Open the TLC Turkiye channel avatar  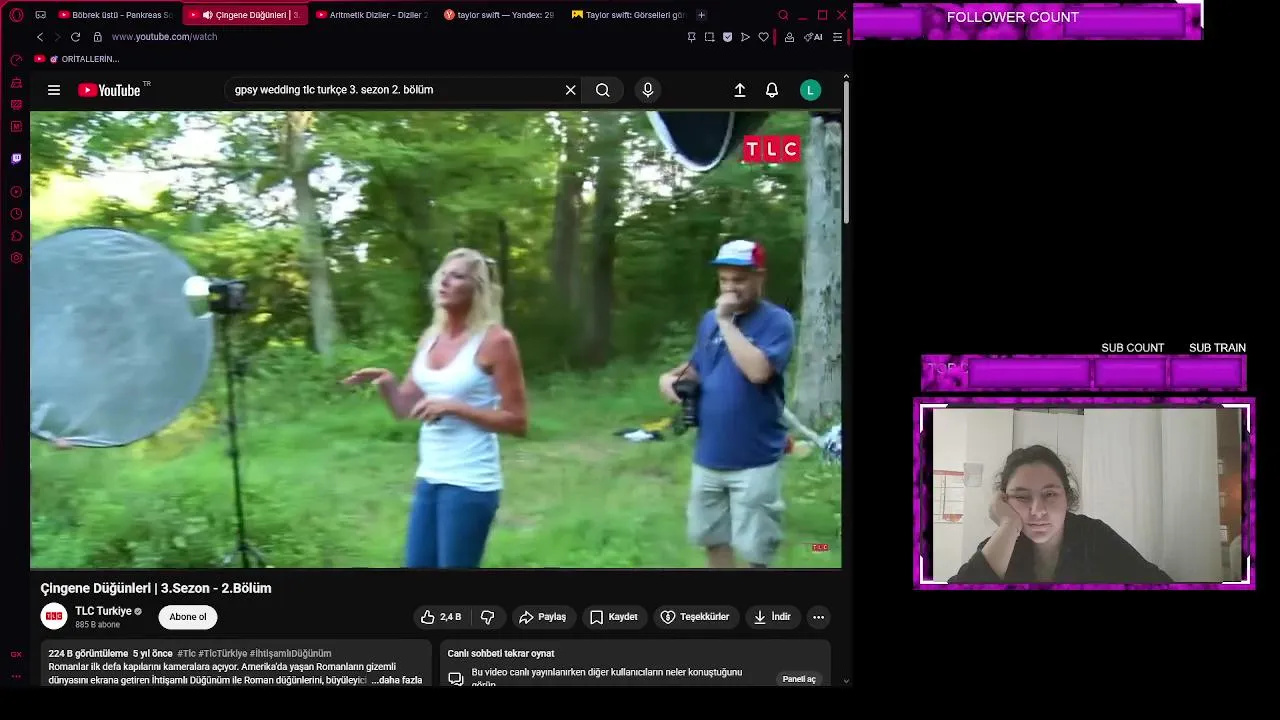pyautogui.click(x=54, y=617)
